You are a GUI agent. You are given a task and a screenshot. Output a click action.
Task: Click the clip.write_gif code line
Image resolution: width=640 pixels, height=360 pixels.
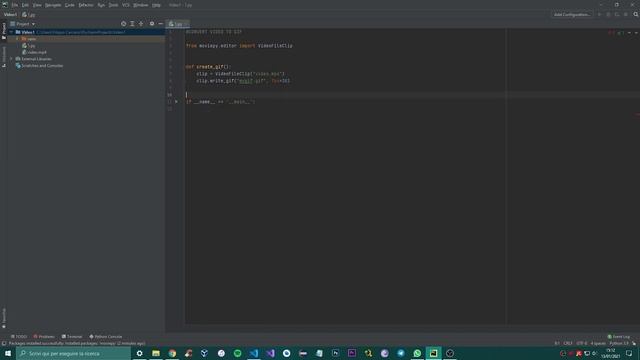point(243,81)
